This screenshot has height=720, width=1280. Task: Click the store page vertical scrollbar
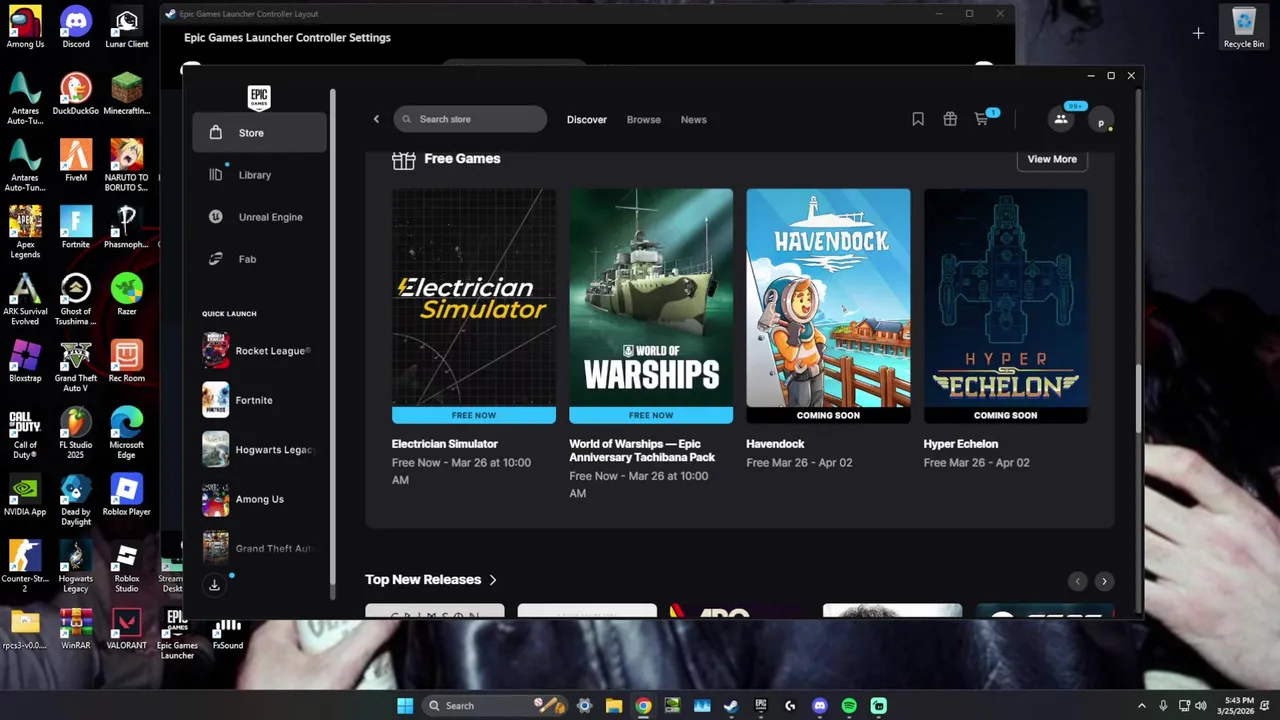(1137, 400)
